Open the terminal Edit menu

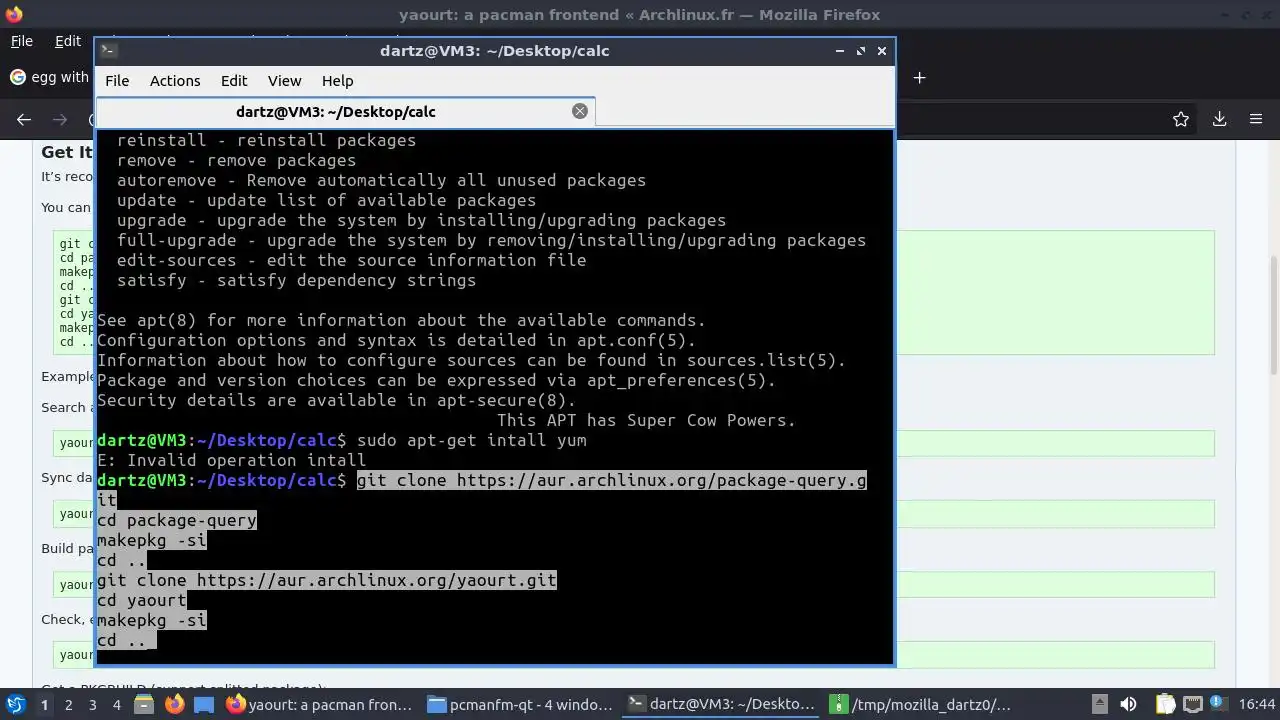(x=234, y=81)
